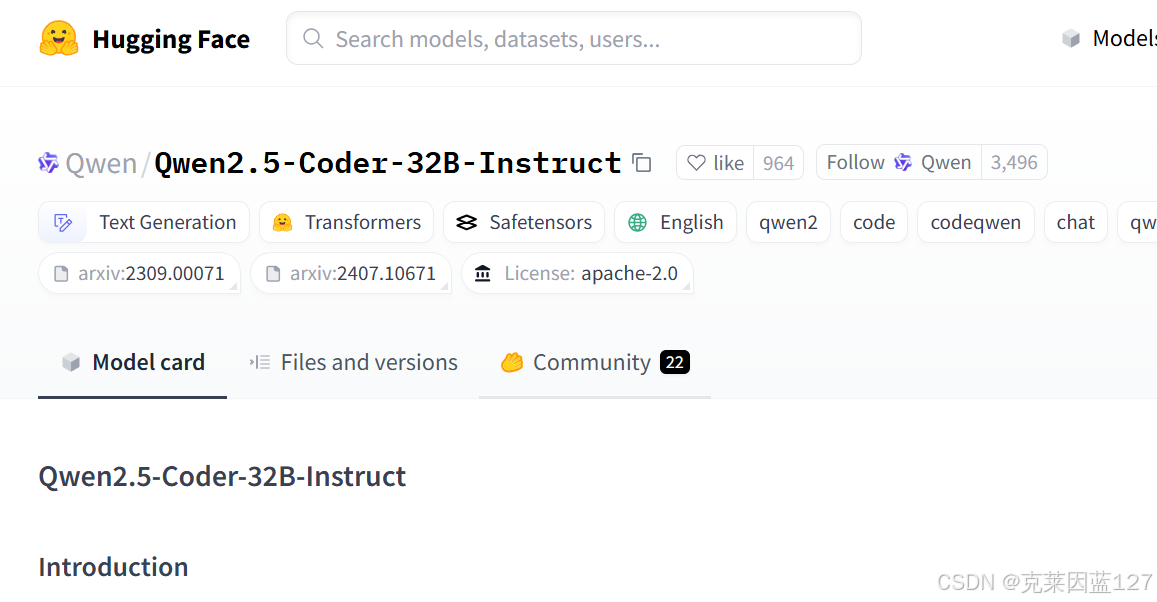
Task: Open the License: apache-2.0 tag
Action: 577,273
